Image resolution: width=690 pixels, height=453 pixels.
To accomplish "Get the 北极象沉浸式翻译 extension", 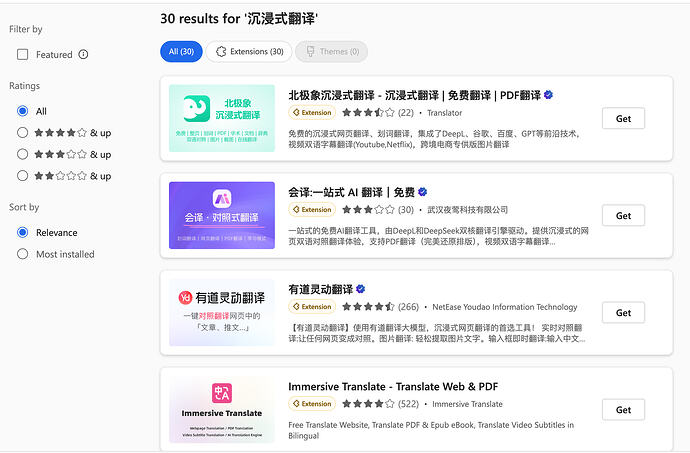I will click(x=623, y=119).
